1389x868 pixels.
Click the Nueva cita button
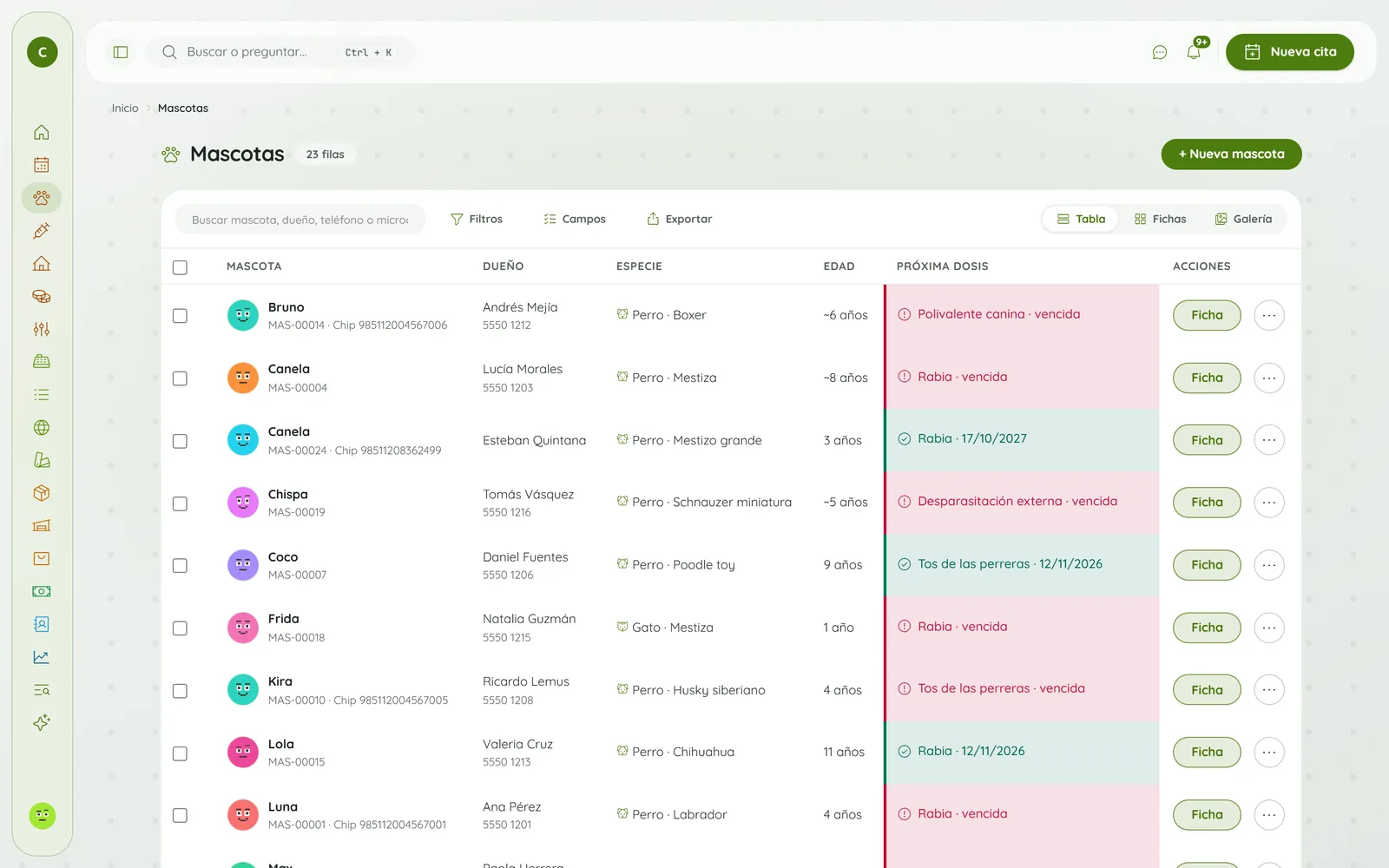click(1290, 52)
